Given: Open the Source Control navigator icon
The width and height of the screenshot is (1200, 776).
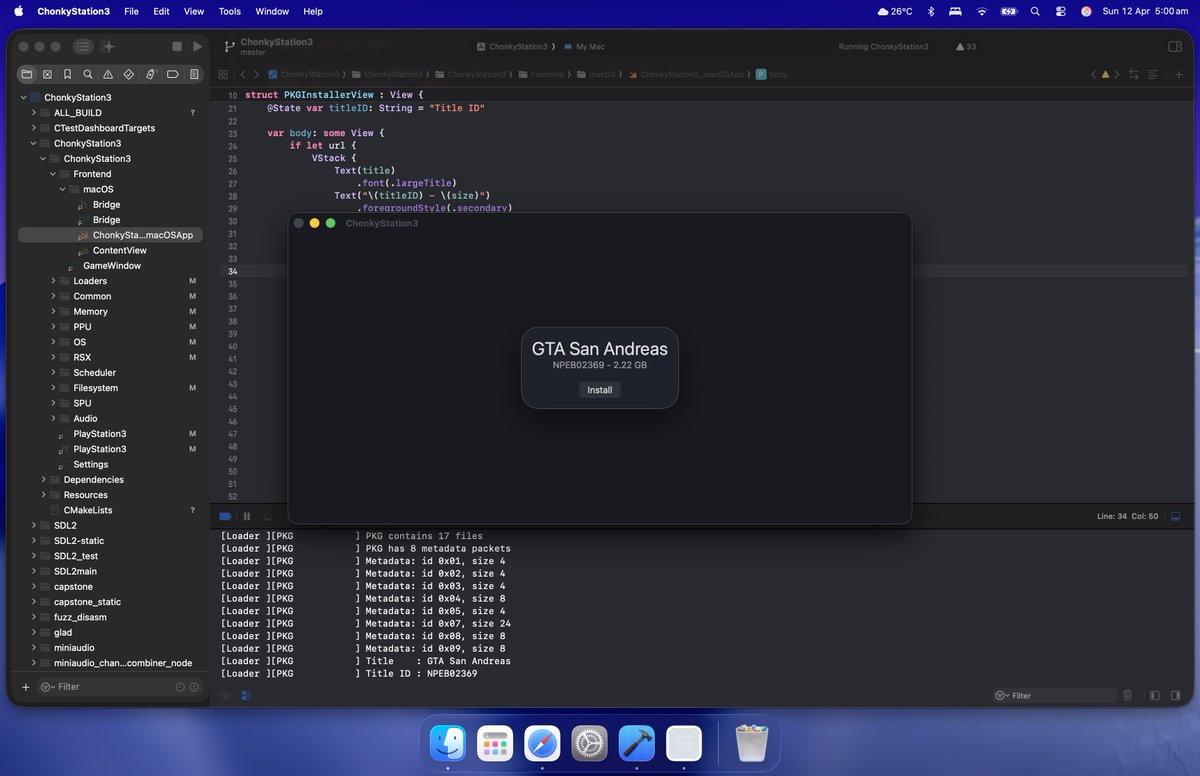Looking at the screenshot, I should (x=47, y=74).
